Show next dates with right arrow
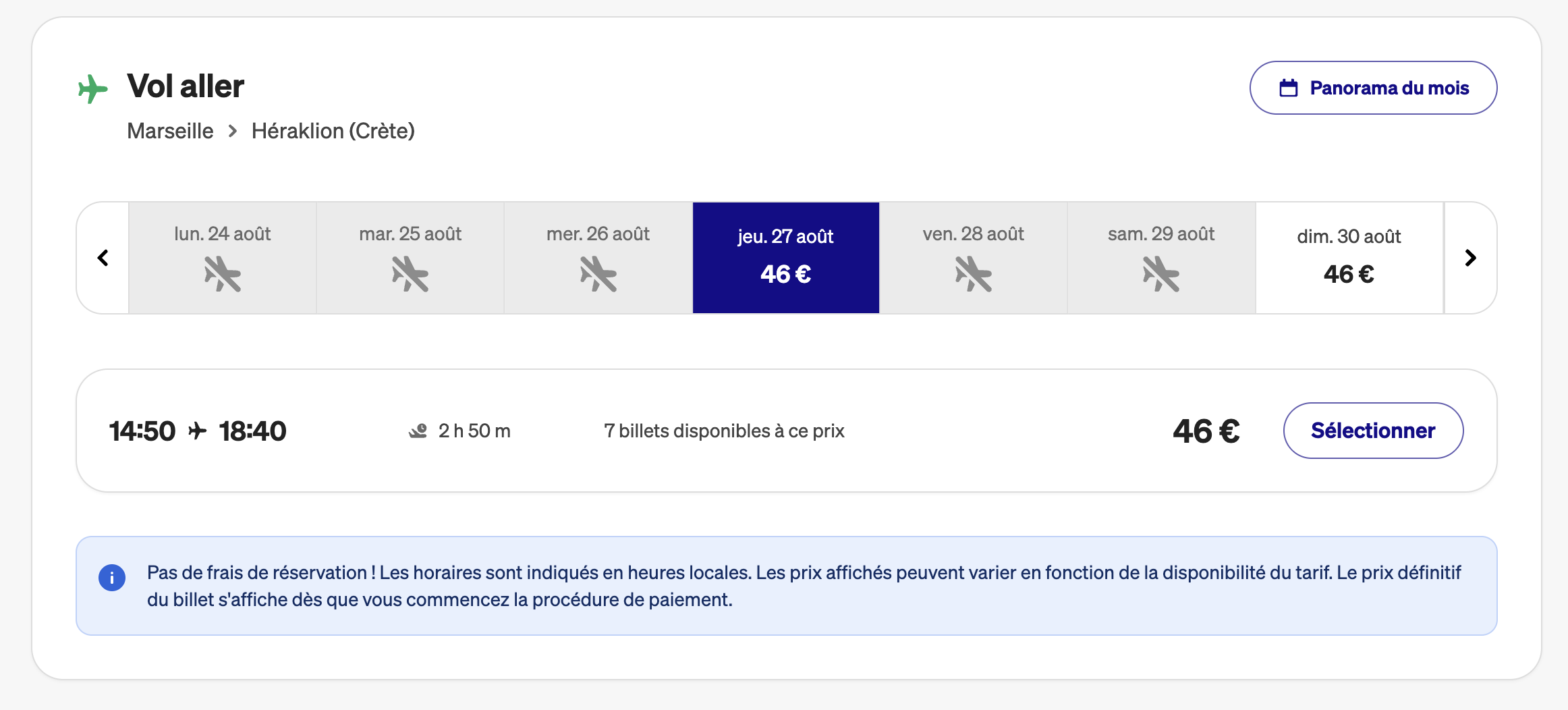 click(1471, 258)
